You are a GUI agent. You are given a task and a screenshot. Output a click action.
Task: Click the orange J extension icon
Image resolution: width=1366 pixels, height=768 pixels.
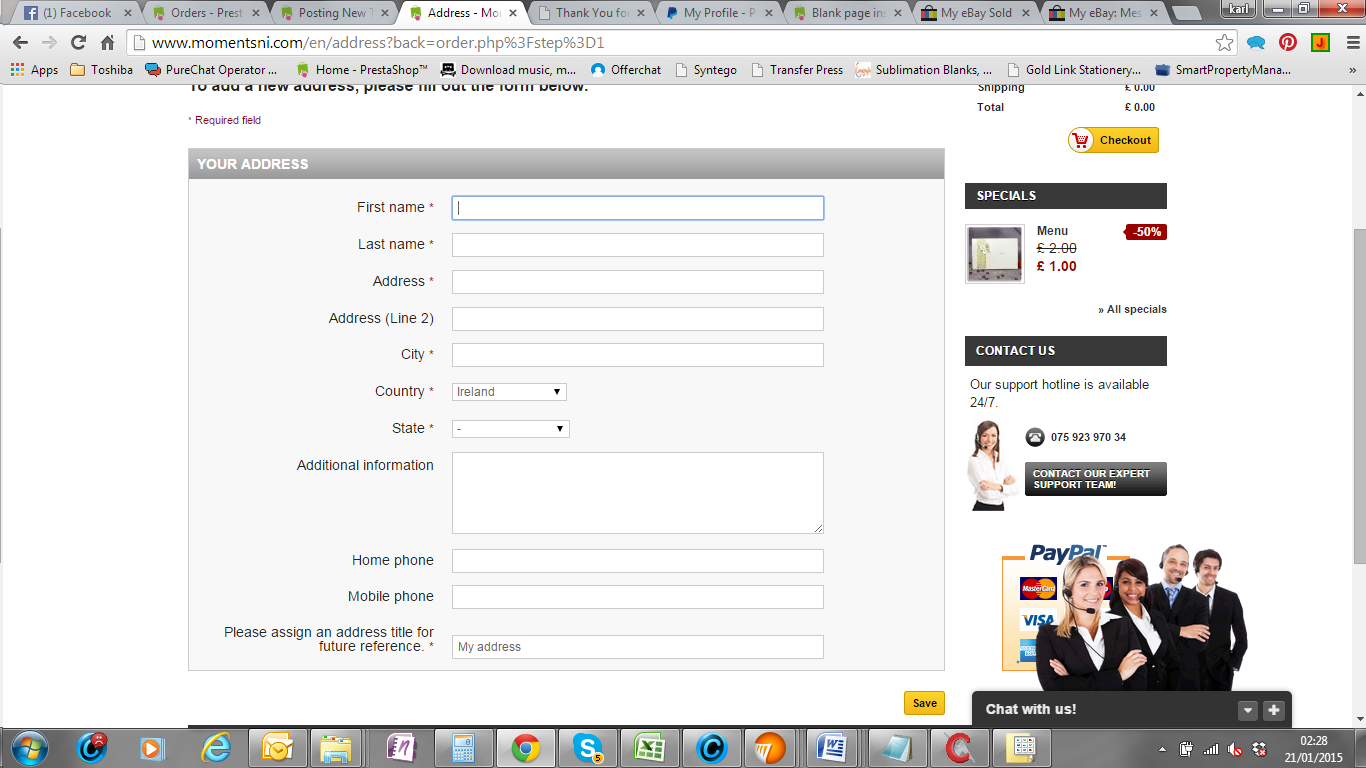[x=1320, y=43]
